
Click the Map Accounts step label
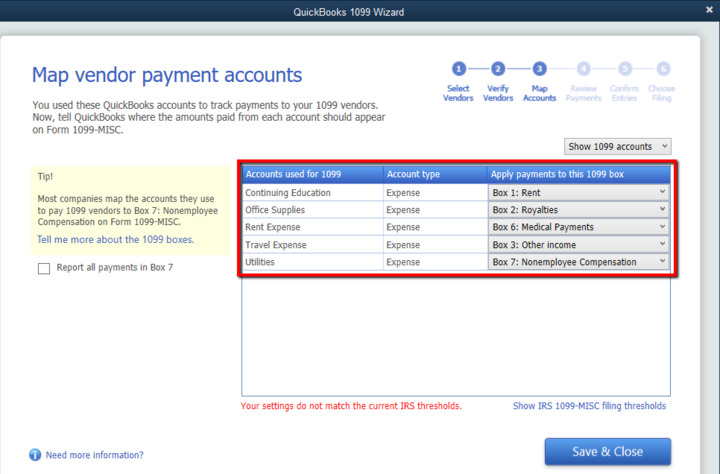point(539,93)
